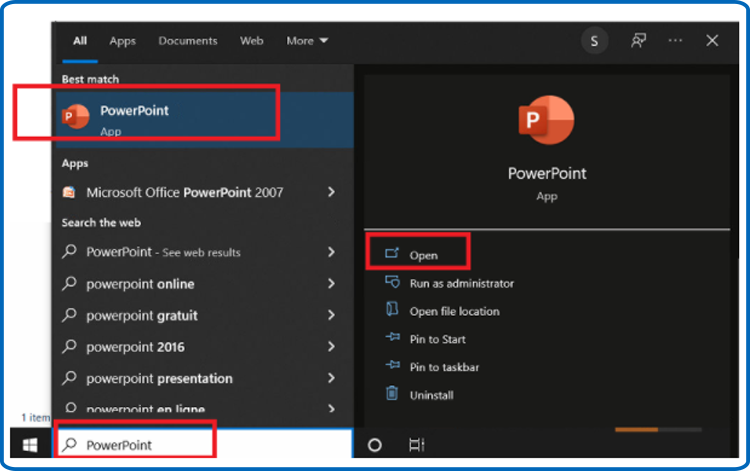Switch to the All tab
The width and height of the screenshot is (750, 471).
80,41
